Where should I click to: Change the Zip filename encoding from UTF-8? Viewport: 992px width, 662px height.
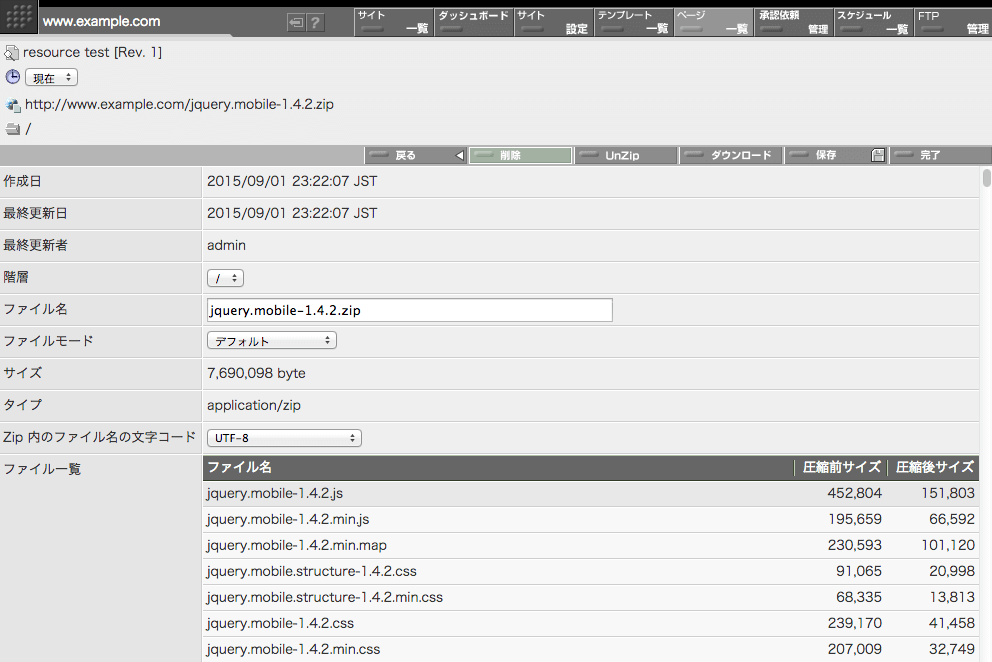284,437
